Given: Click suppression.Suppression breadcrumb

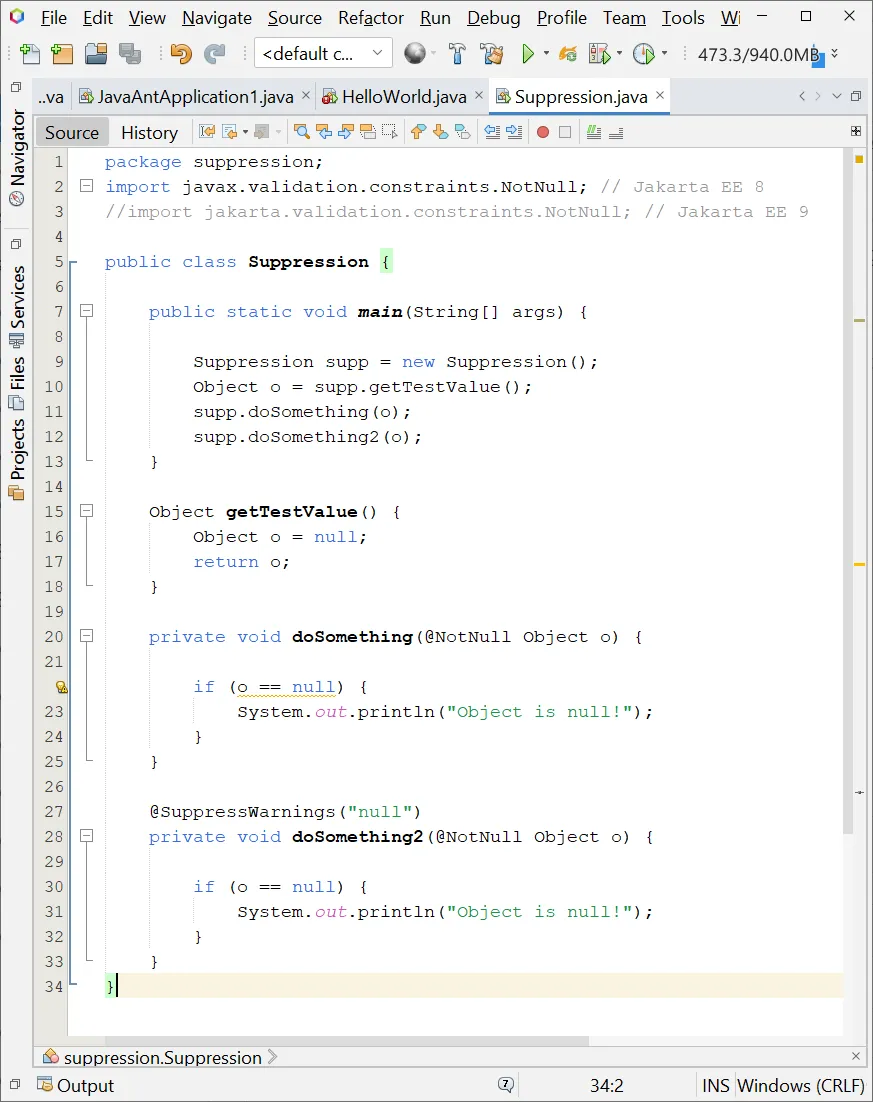Looking at the screenshot, I should pos(162,1057).
